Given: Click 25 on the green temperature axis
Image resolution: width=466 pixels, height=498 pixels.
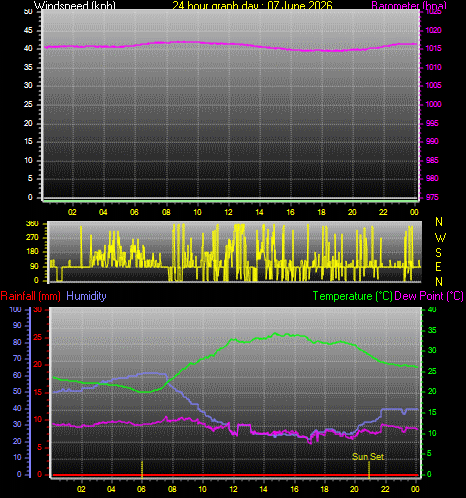Looking at the screenshot, I should point(432,371).
